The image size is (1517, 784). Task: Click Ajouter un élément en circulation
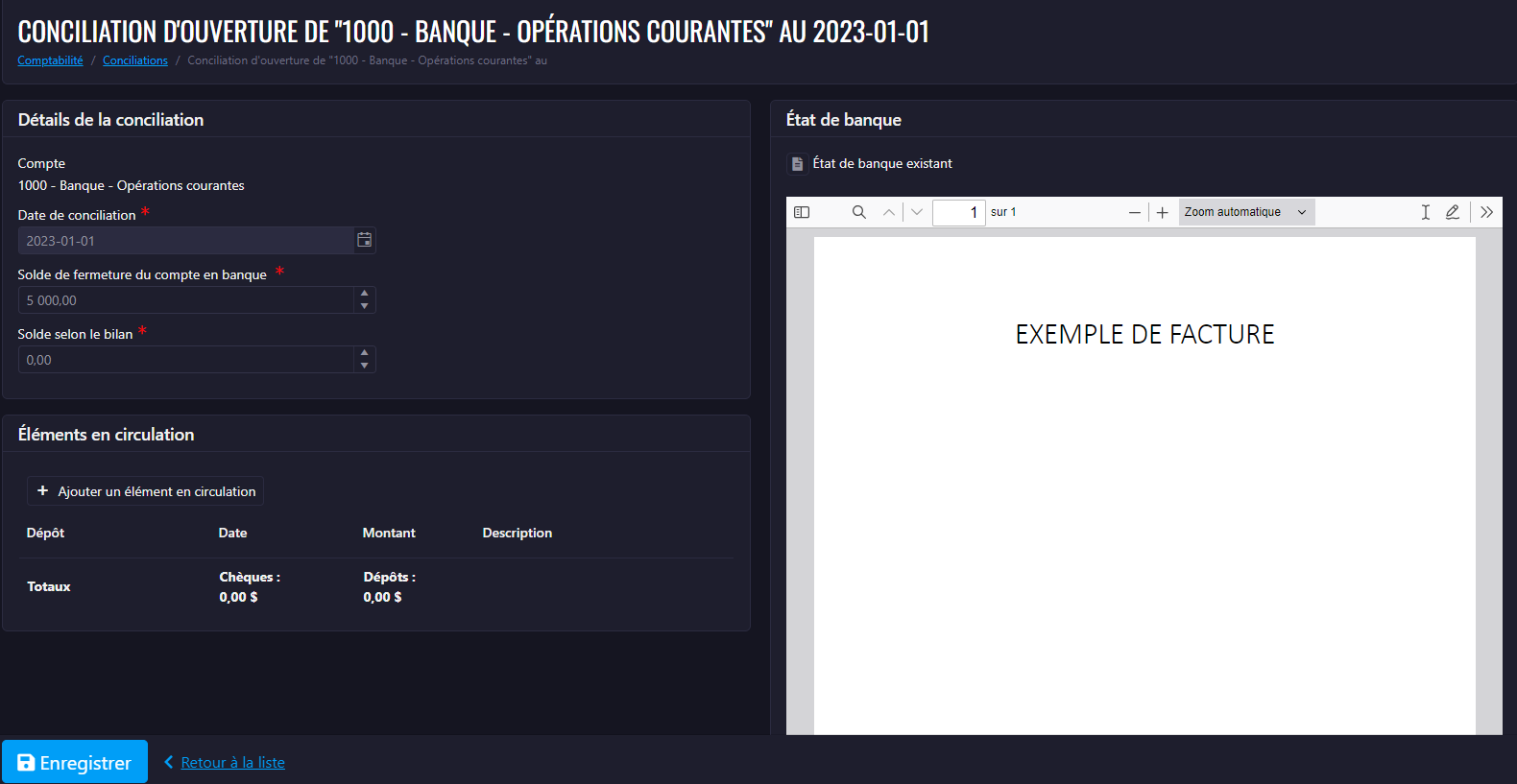pos(146,491)
